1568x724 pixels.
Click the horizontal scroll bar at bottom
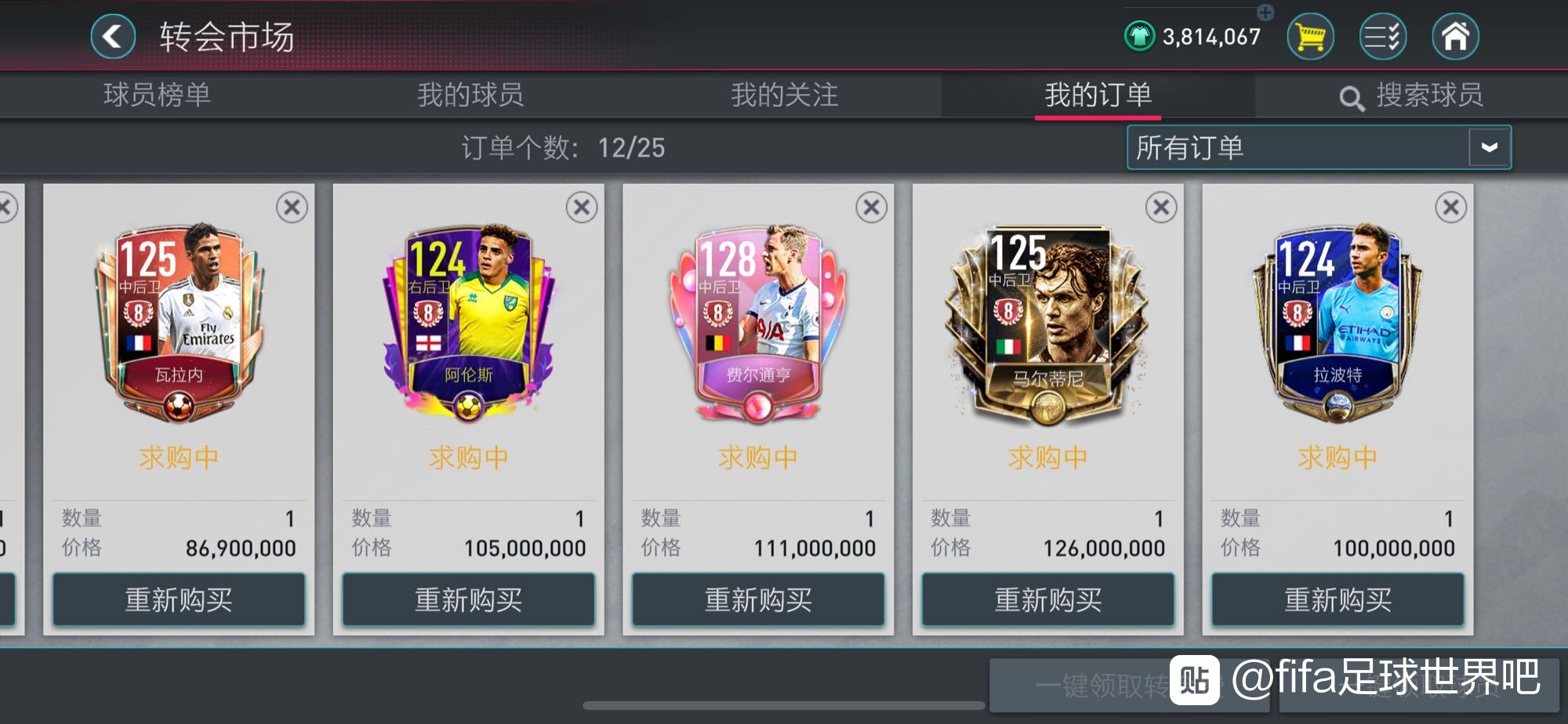[x=784, y=705]
